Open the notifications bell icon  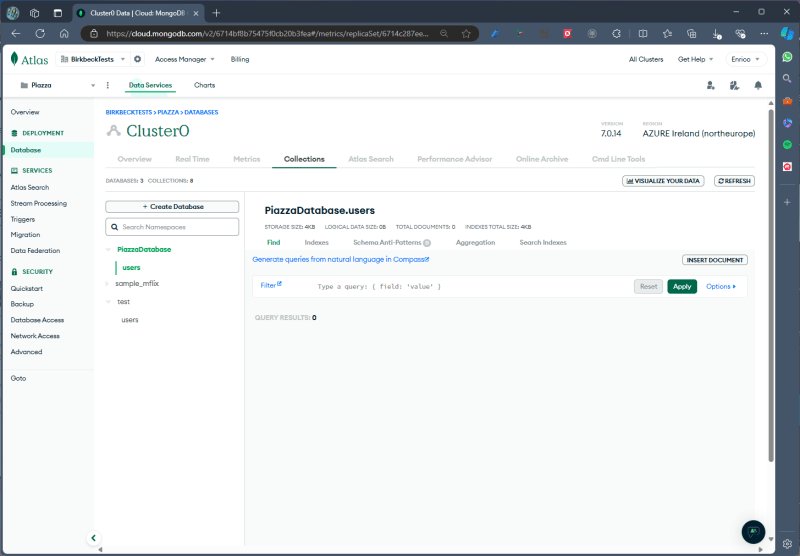tap(758, 85)
